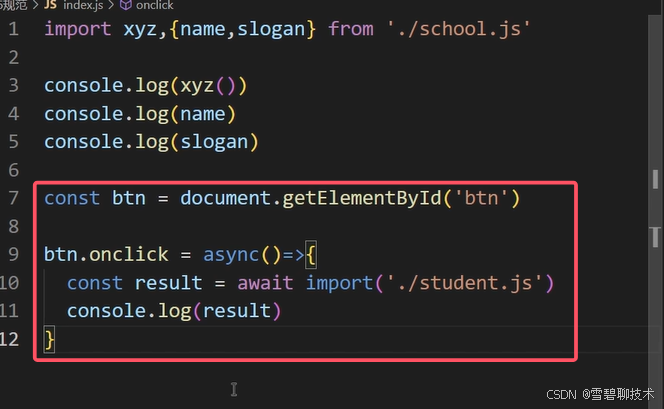Click './student.js' string on line 10
Viewport: 664px width, 409px height.
[x=464, y=283]
